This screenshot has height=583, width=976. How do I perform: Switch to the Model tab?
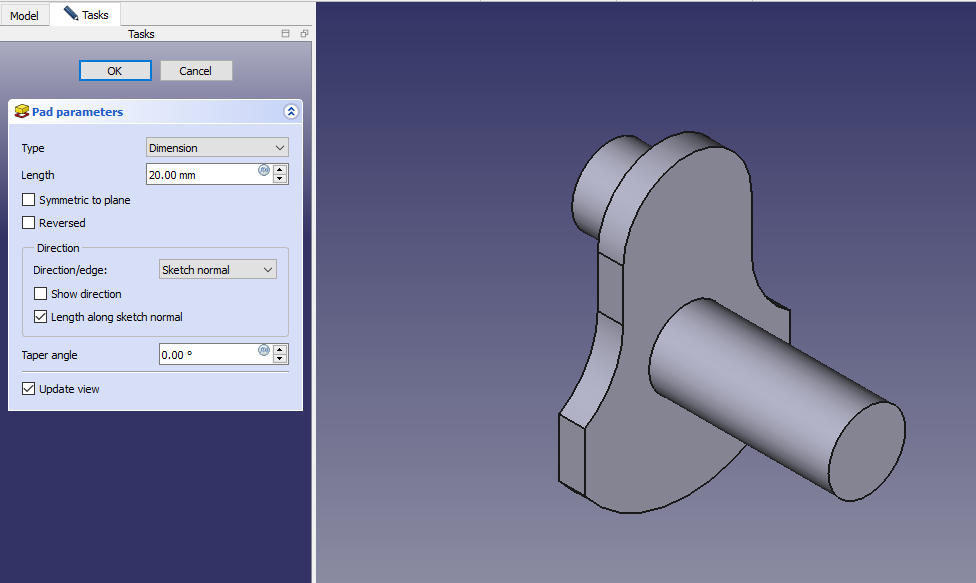coord(24,16)
